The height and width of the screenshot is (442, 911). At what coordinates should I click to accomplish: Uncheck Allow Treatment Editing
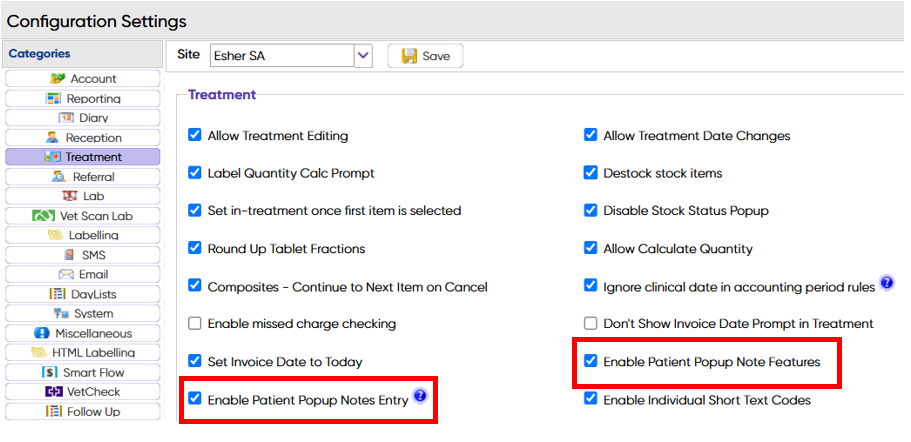click(x=195, y=135)
